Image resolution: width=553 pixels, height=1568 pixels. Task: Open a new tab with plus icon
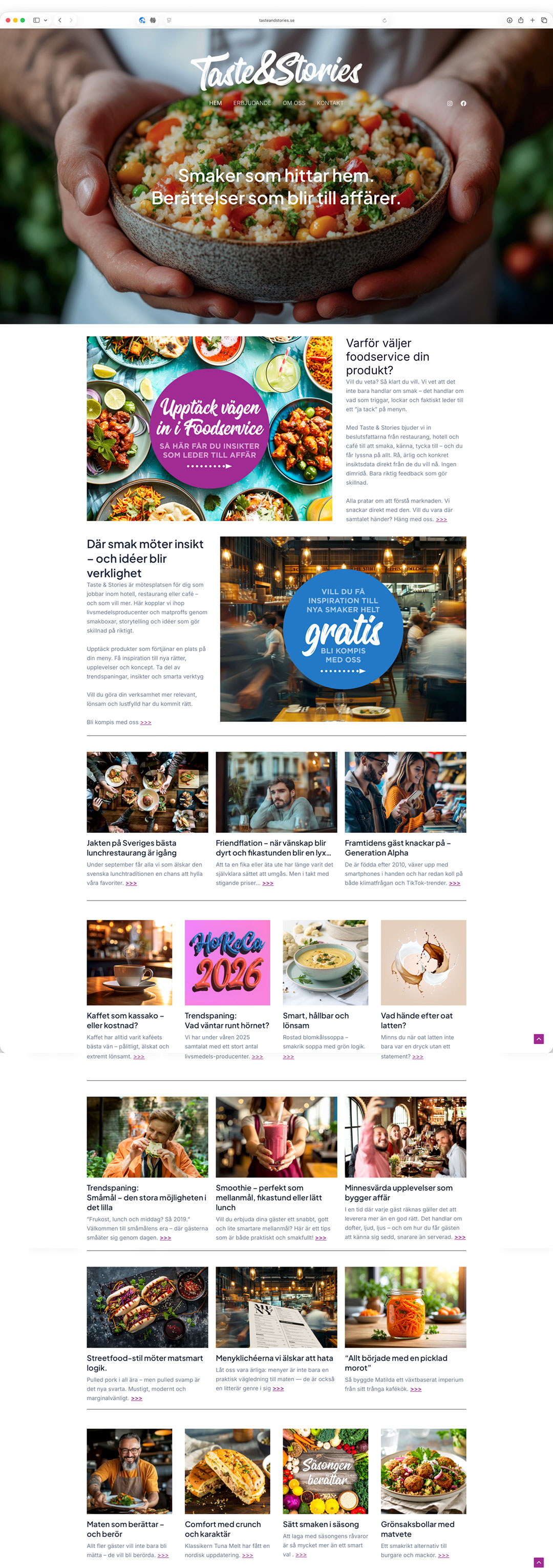pos(533,20)
